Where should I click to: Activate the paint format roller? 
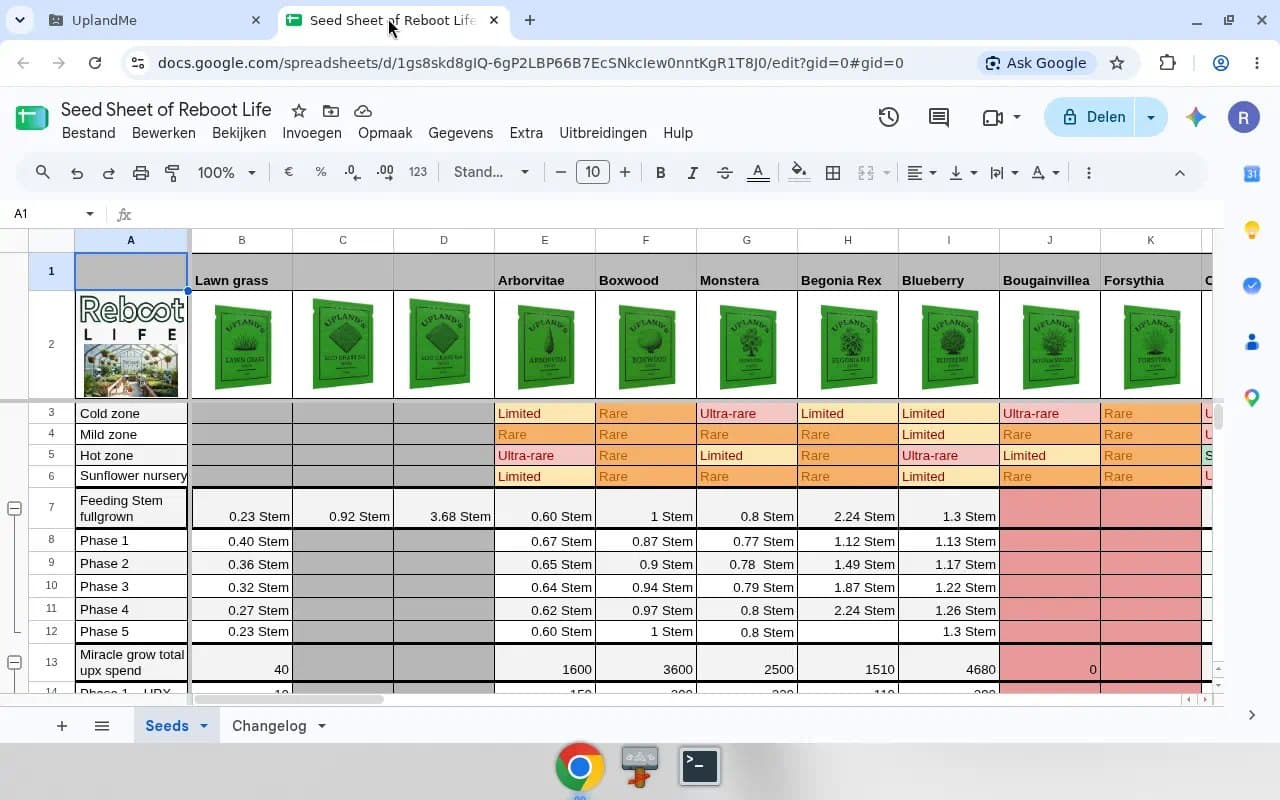(x=172, y=173)
